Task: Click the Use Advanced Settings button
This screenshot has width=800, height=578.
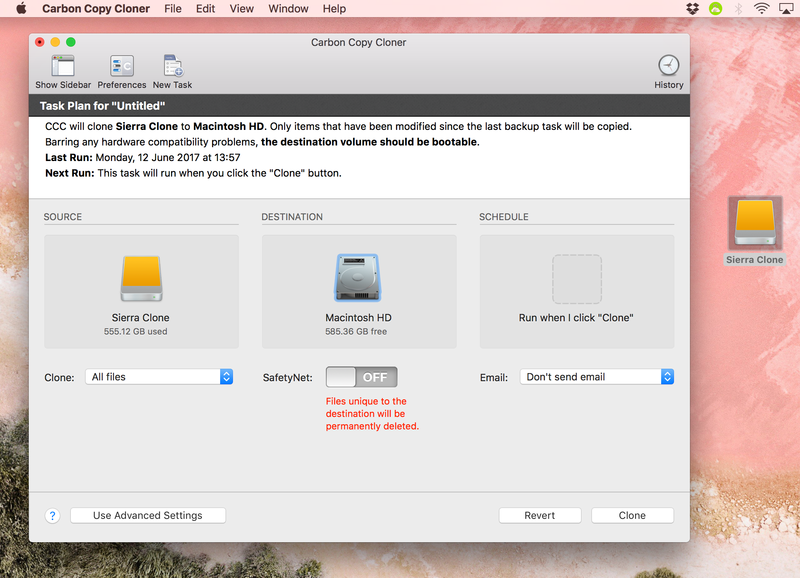Action: coord(148,515)
